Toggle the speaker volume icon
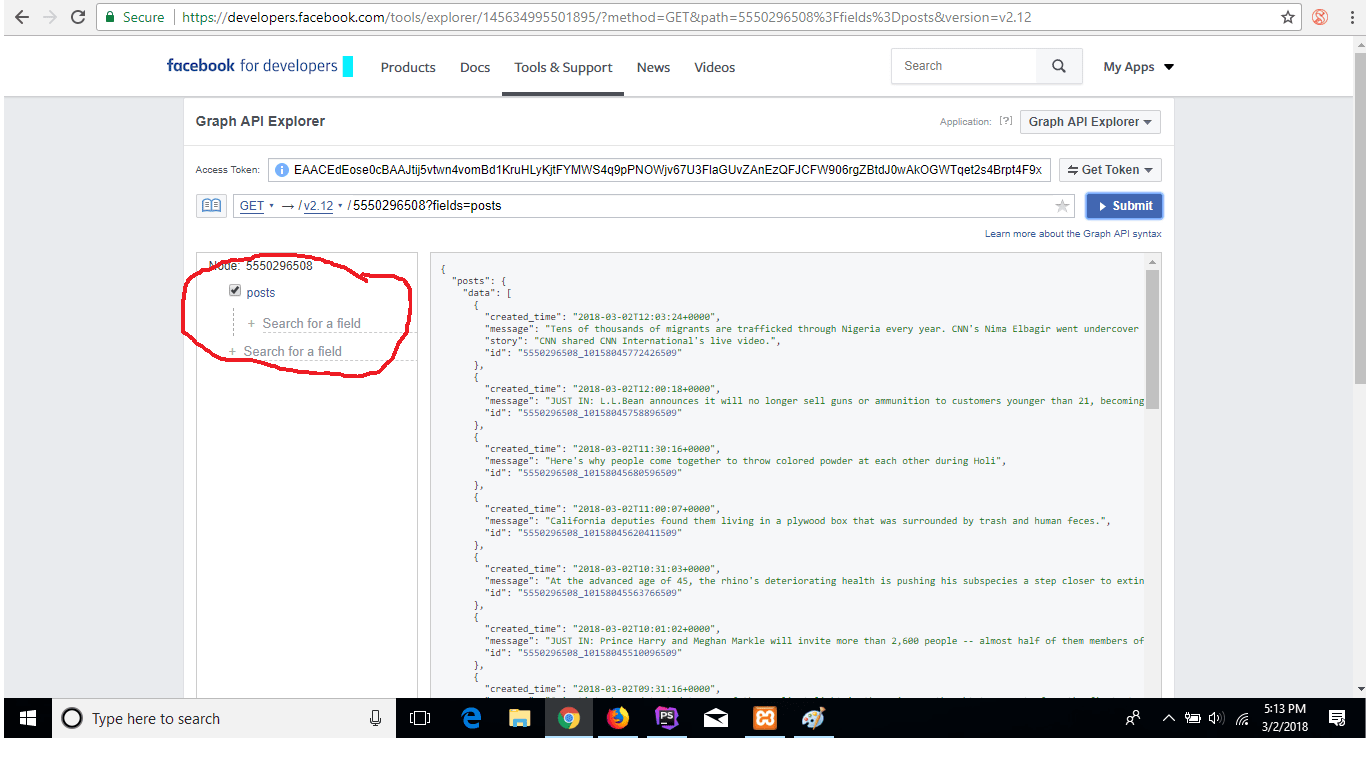The width and height of the screenshot is (1366, 768). pos(1214,718)
